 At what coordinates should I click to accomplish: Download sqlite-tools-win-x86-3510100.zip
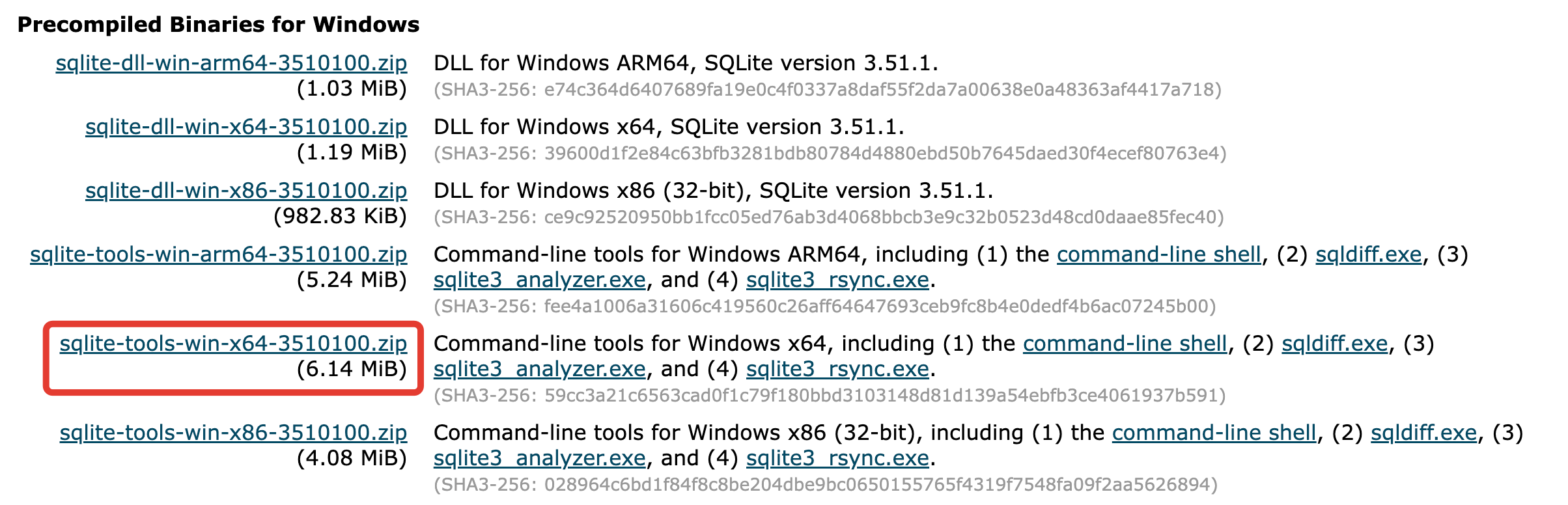(232, 432)
